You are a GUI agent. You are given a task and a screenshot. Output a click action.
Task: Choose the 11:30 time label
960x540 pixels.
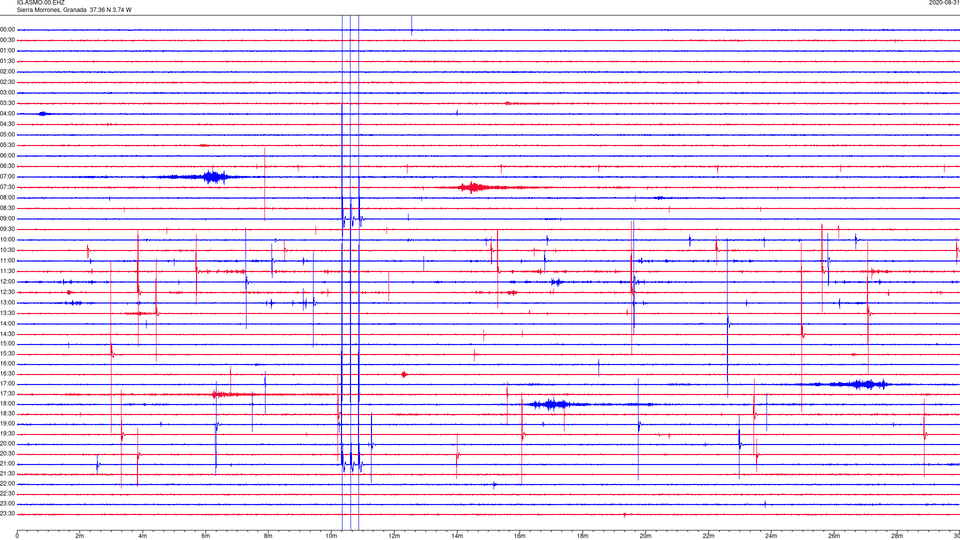click(7, 271)
